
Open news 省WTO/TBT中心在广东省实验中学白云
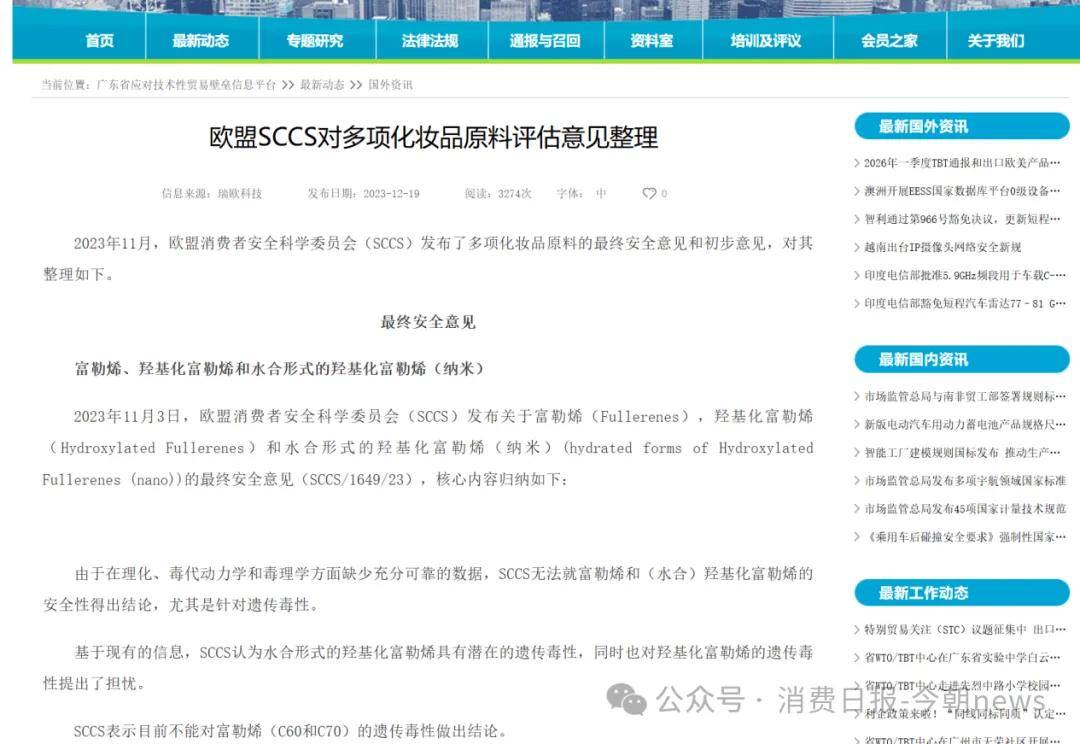(962, 658)
